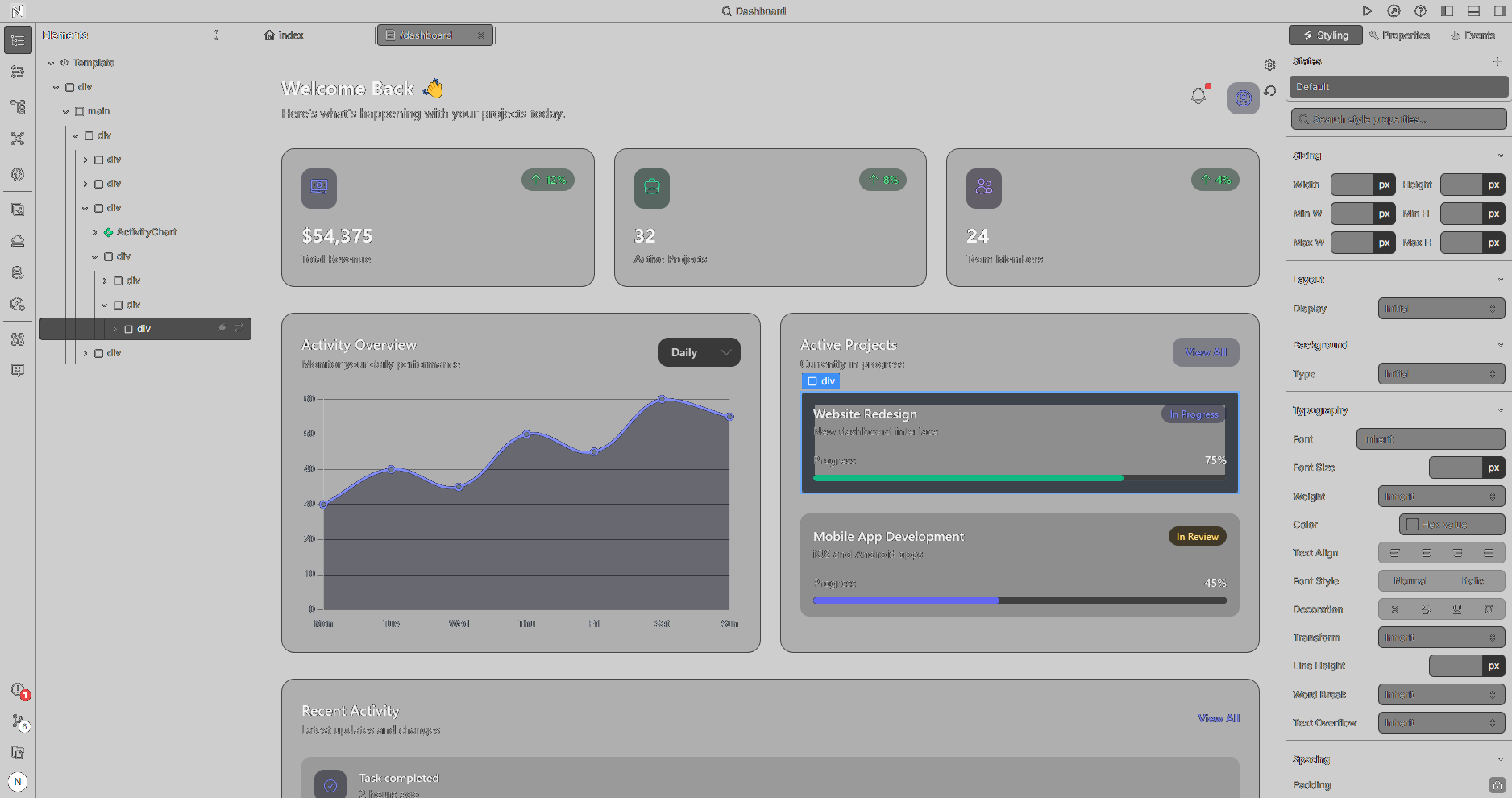This screenshot has width=1512, height=798.
Task: Click View All for Active Projects
Action: (x=1205, y=351)
